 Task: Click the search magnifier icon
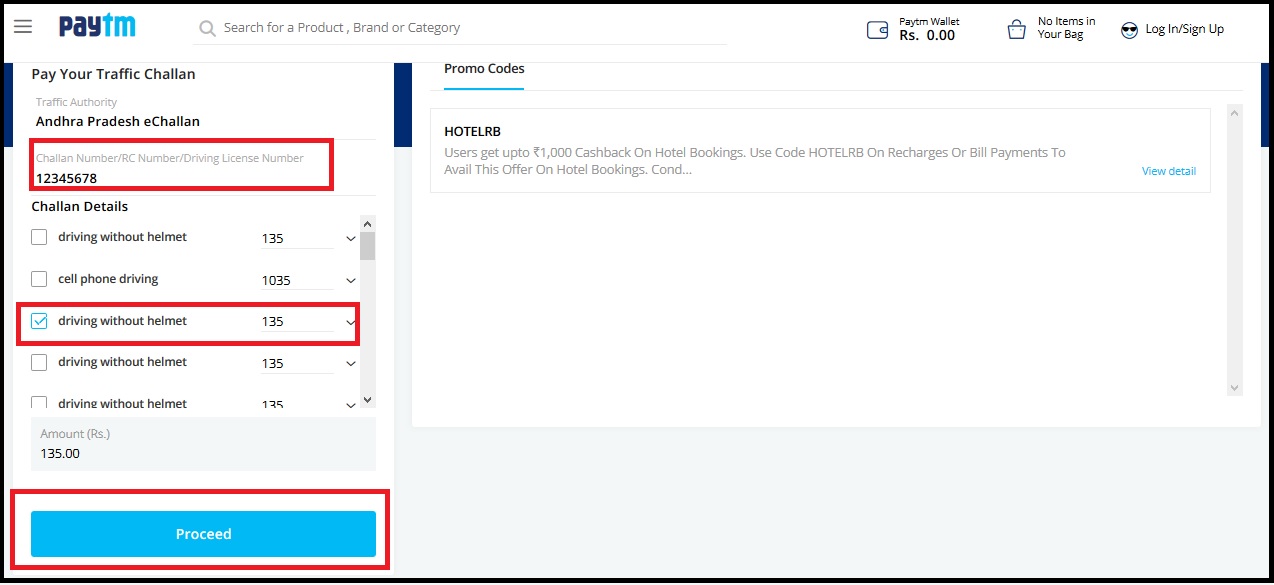207,29
